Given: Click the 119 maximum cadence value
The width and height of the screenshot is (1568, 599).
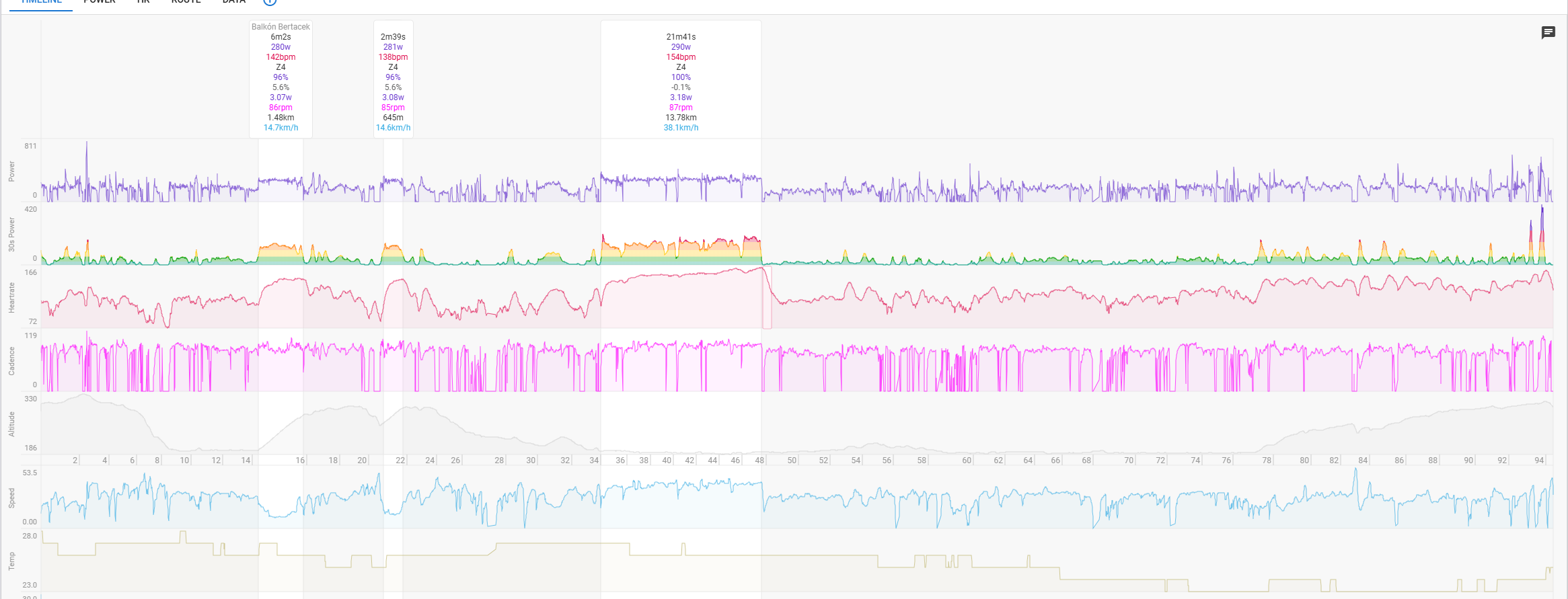Looking at the screenshot, I should (30, 335).
